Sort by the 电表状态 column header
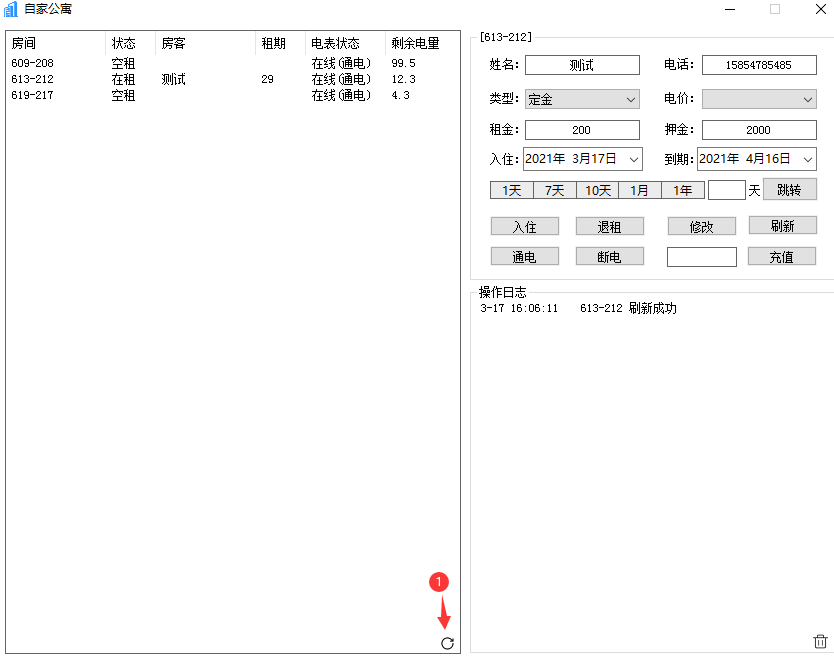 pos(345,43)
